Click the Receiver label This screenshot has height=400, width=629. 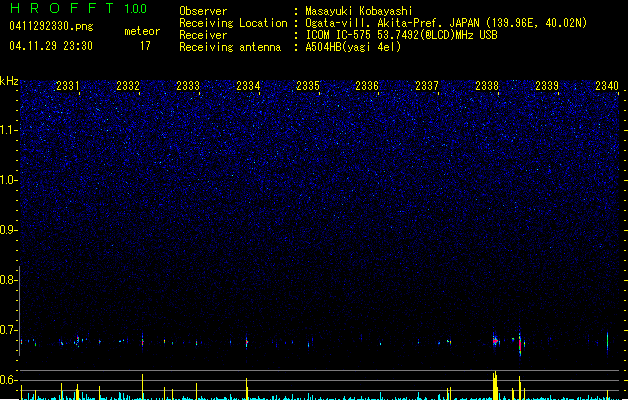203,35
